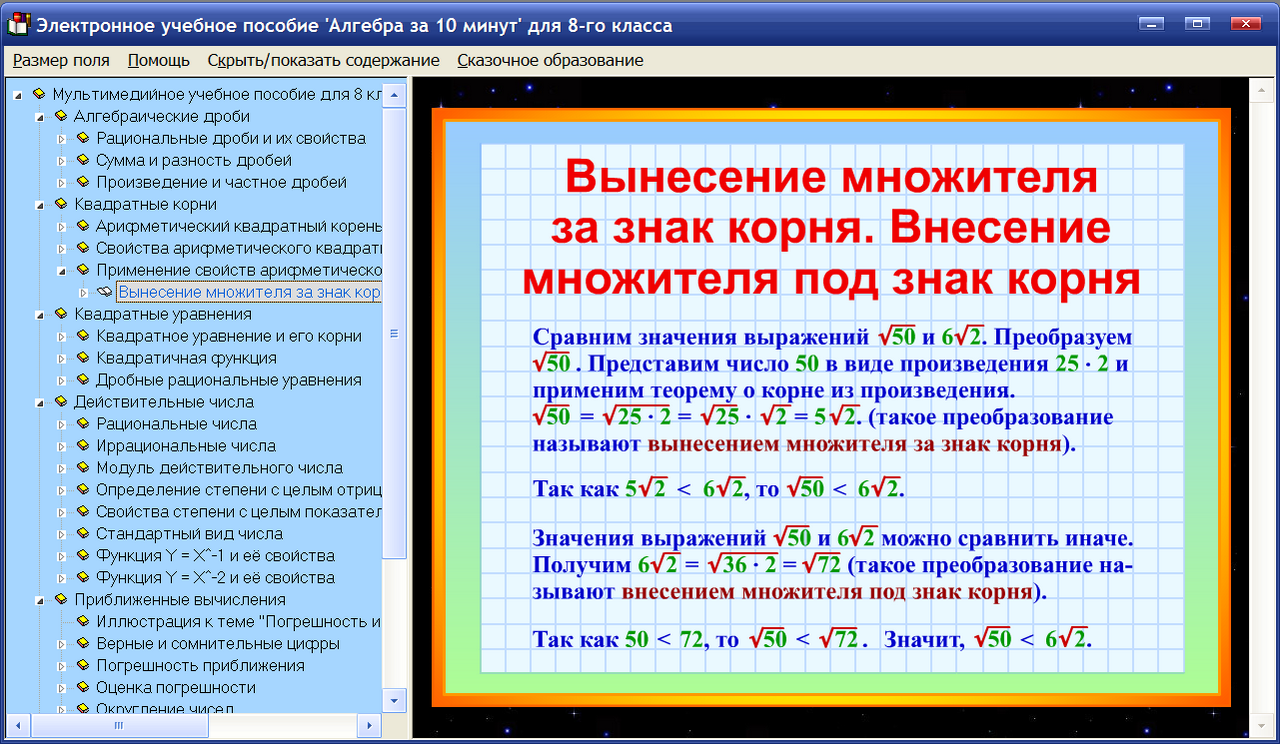Click the application logo in the title bar

(17, 24)
